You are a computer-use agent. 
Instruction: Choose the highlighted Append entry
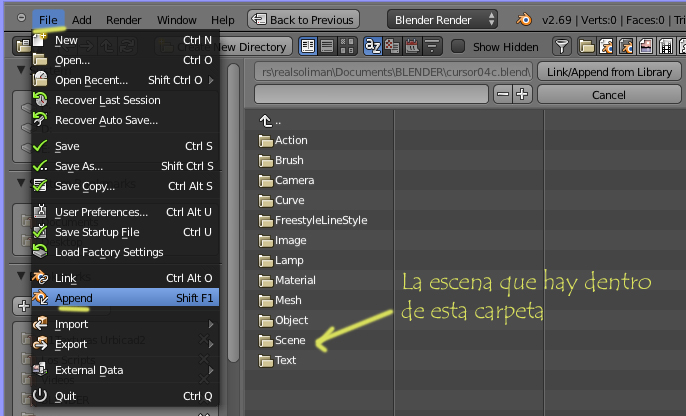pos(125,298)
